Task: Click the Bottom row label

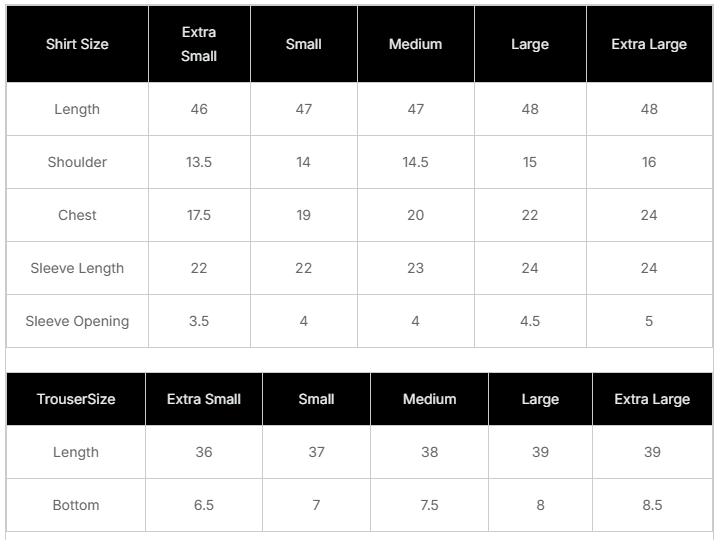Action: [76, 505]
